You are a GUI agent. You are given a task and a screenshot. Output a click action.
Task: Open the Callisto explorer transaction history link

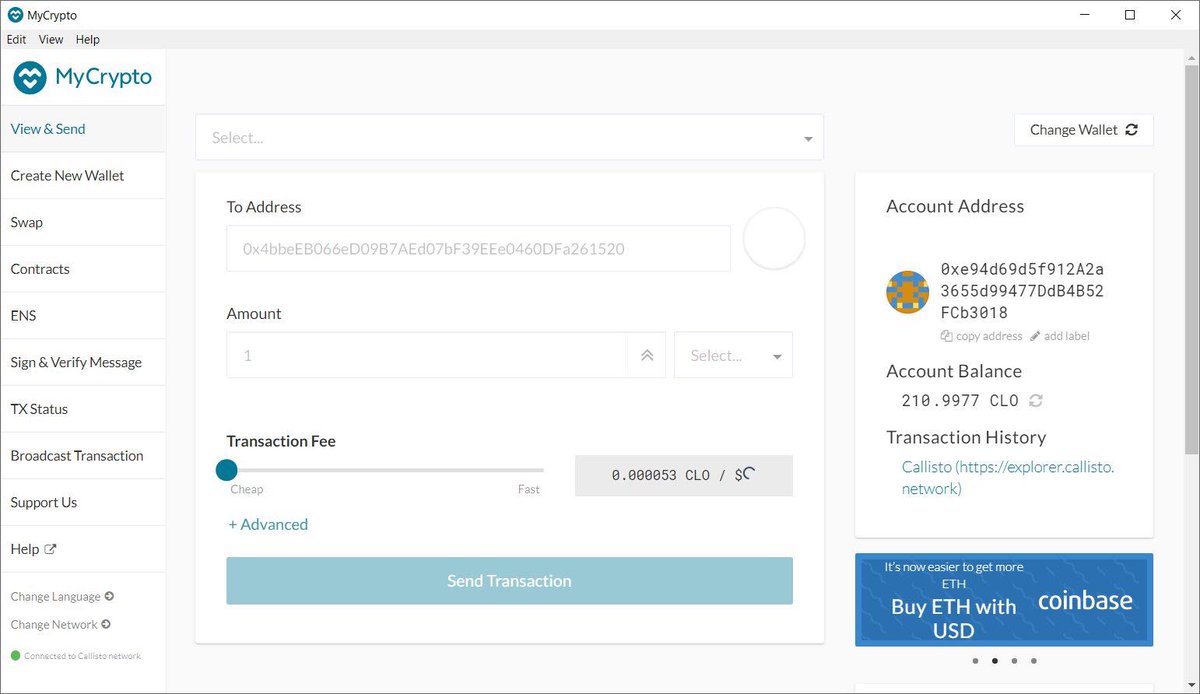click(1007, 478)
